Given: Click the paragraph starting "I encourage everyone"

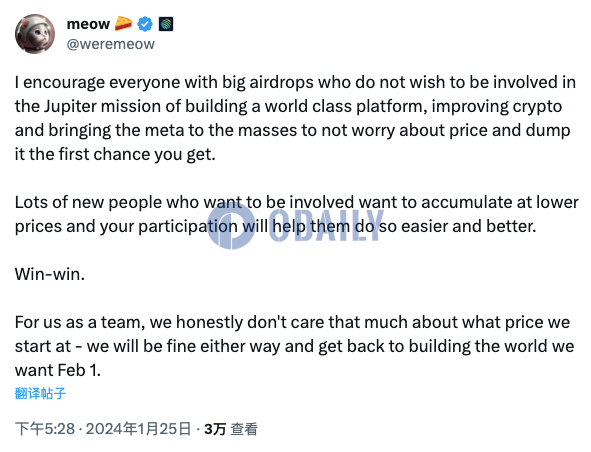Looking at the screenshot, I should 296,118.
